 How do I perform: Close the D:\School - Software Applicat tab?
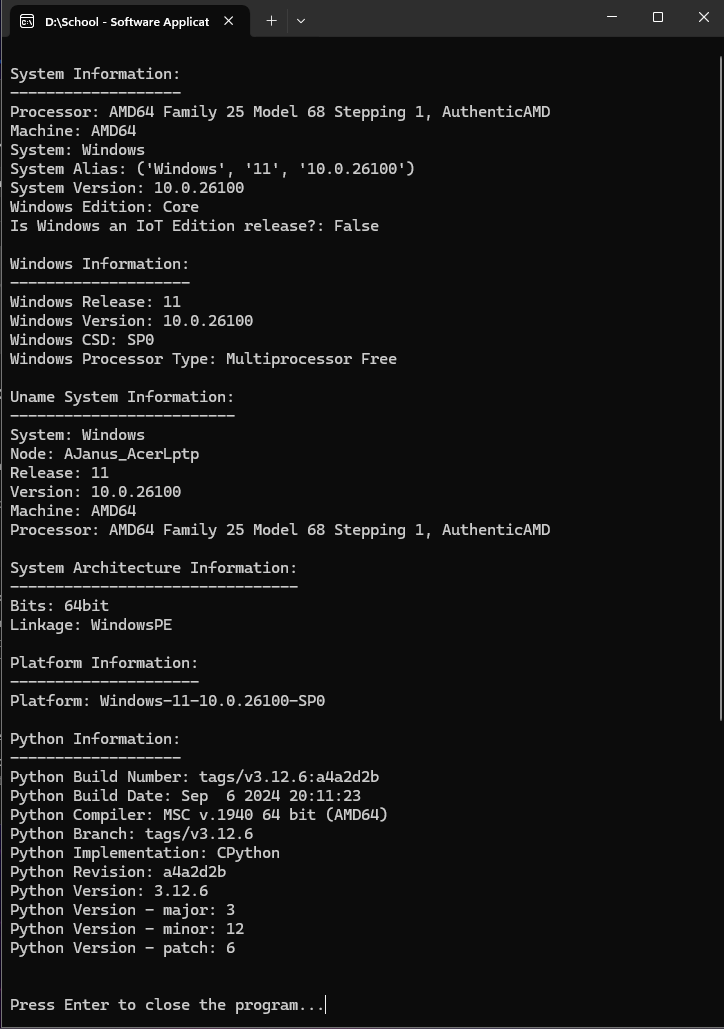click(x=228, y=21)
